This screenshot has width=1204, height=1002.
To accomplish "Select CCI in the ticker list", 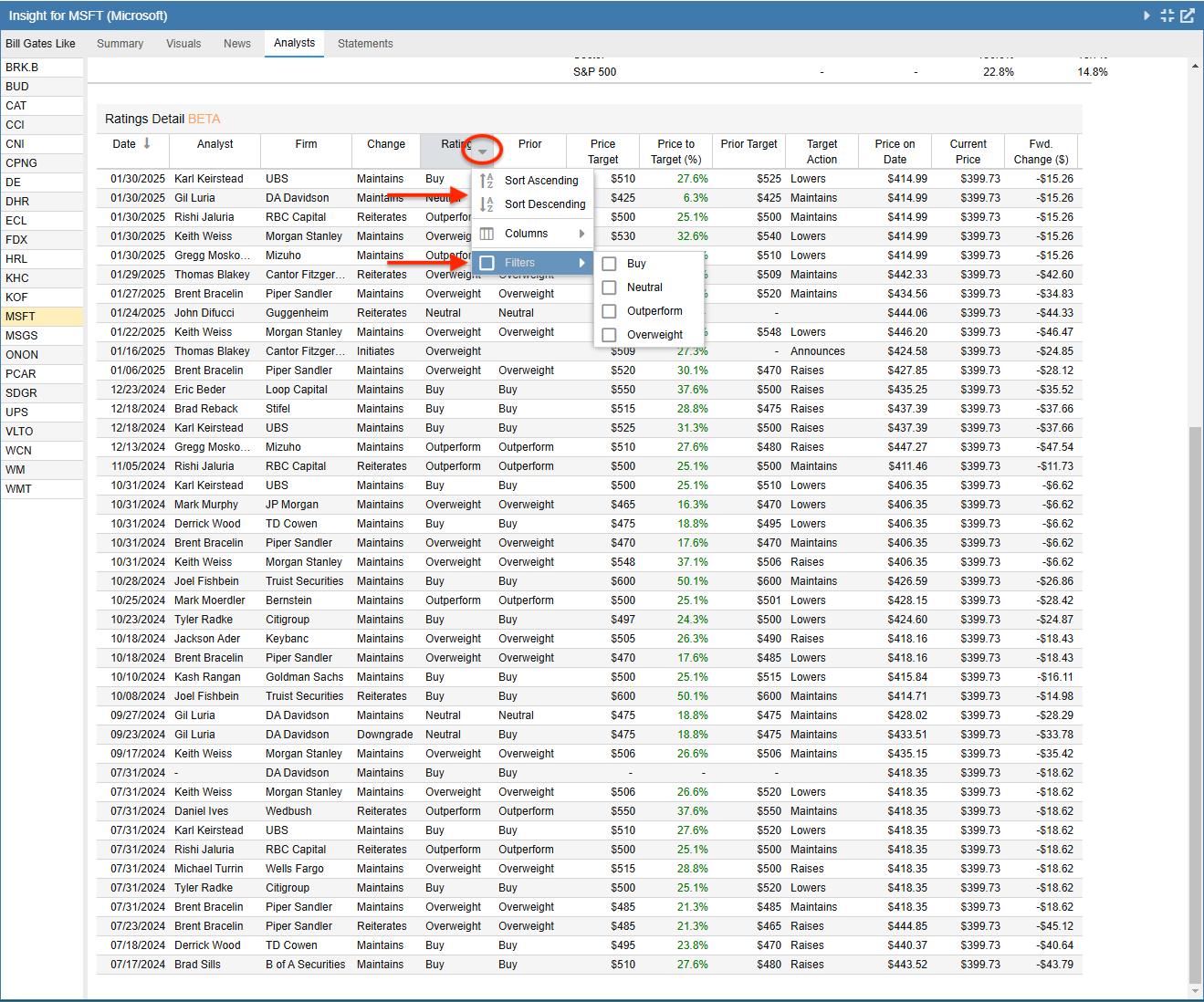I will click(42, 125).
